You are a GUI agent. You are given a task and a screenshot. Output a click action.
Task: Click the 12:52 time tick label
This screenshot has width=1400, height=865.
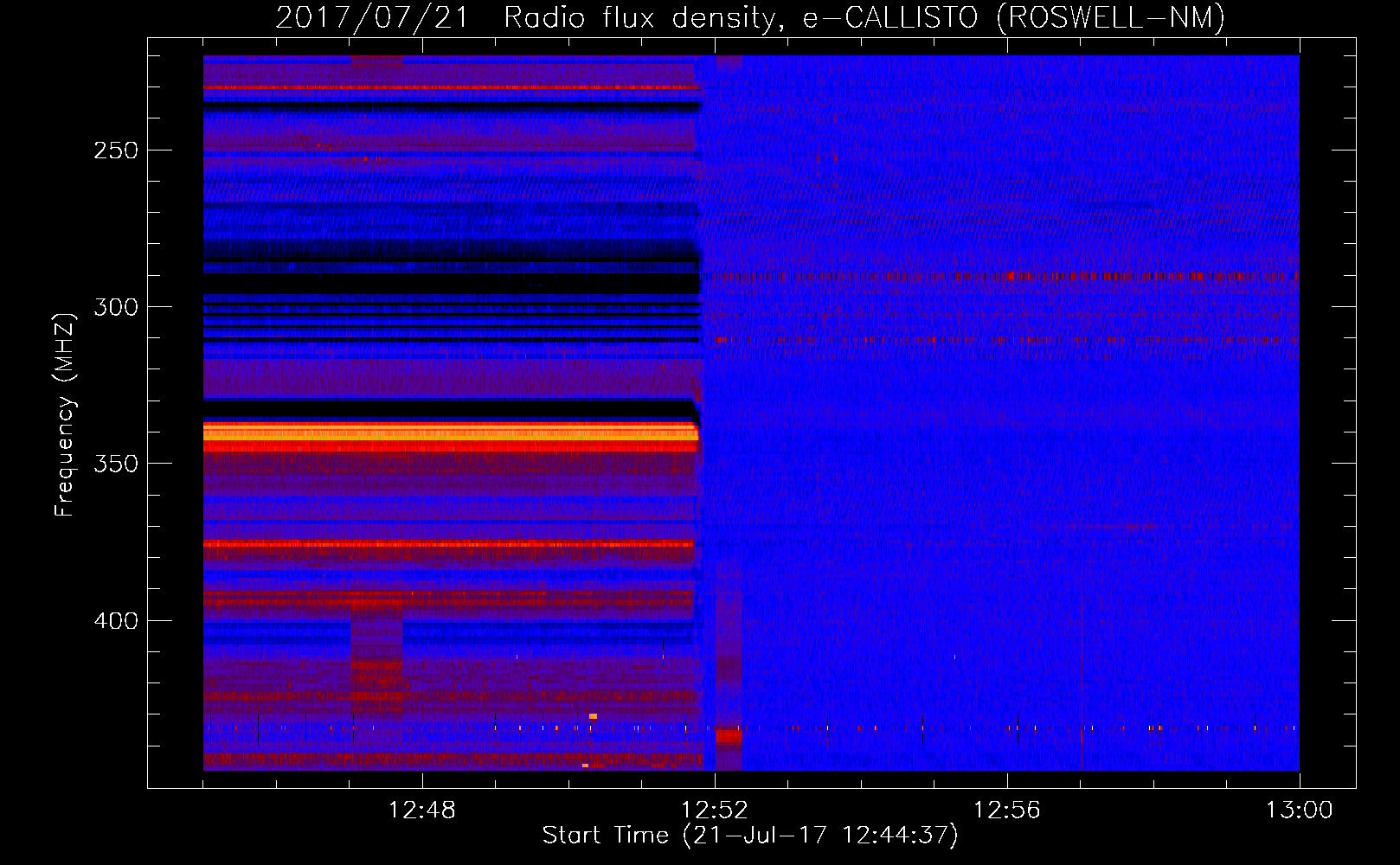tap(714, 811)
